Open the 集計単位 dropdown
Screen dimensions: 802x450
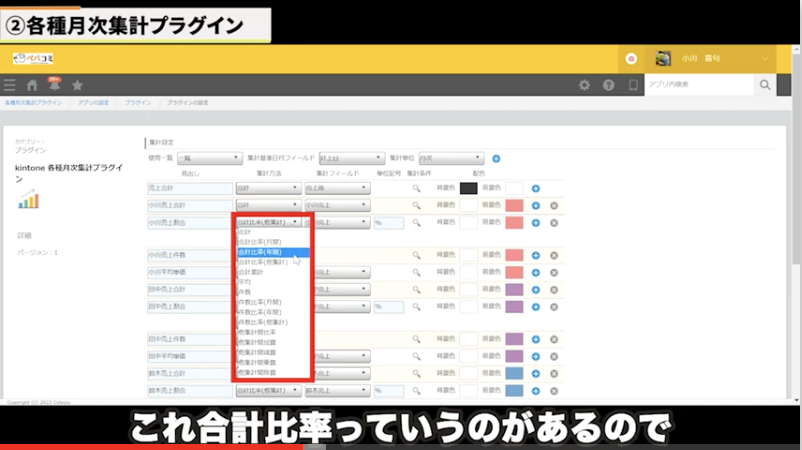pyautogui.click(x=451, y=158)
